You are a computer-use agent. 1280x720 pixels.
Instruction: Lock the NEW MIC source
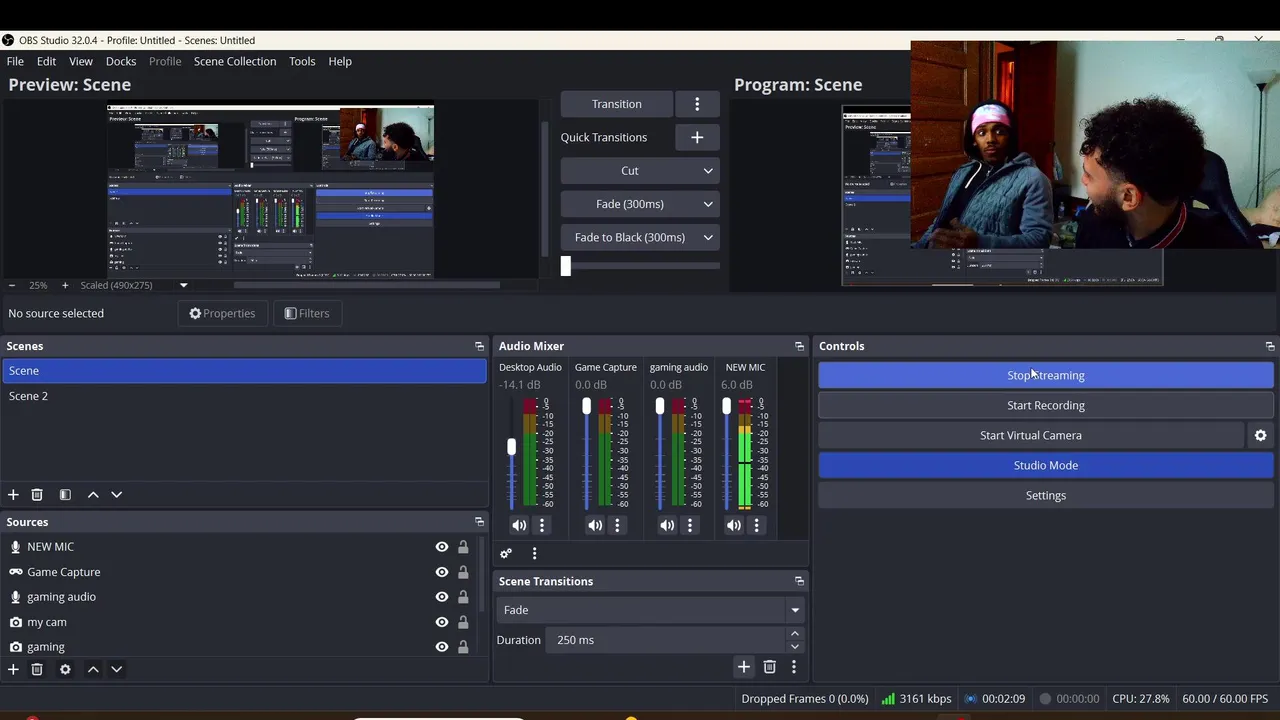click(x=463, y=547)
